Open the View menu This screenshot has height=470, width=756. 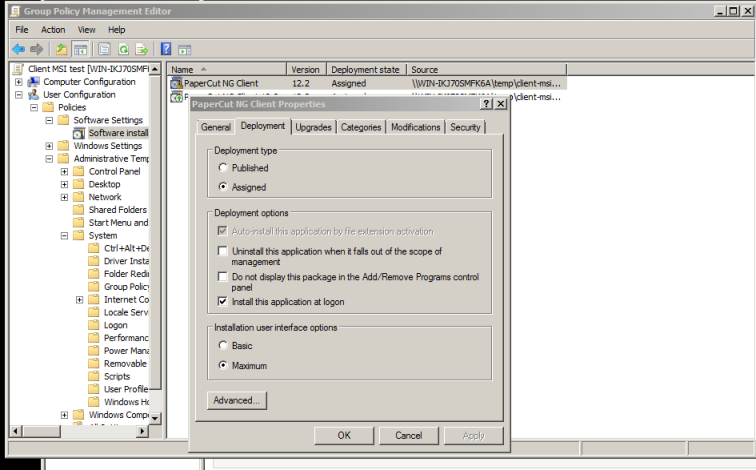pyautogui.click(x=87, y=30)
